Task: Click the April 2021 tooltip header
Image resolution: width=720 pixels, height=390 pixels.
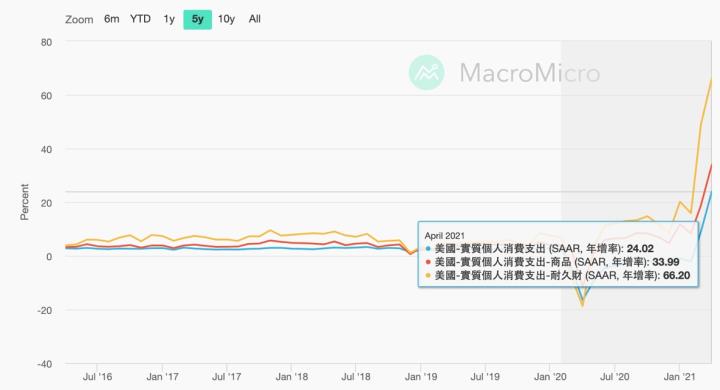Action: coord(444,236)
